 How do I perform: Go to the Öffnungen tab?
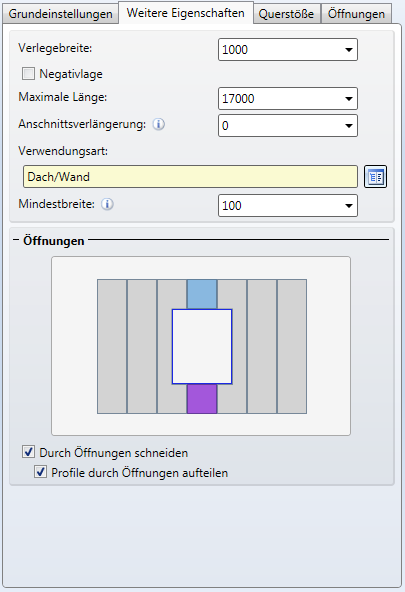pyautogui.click(x=356, y=14)
